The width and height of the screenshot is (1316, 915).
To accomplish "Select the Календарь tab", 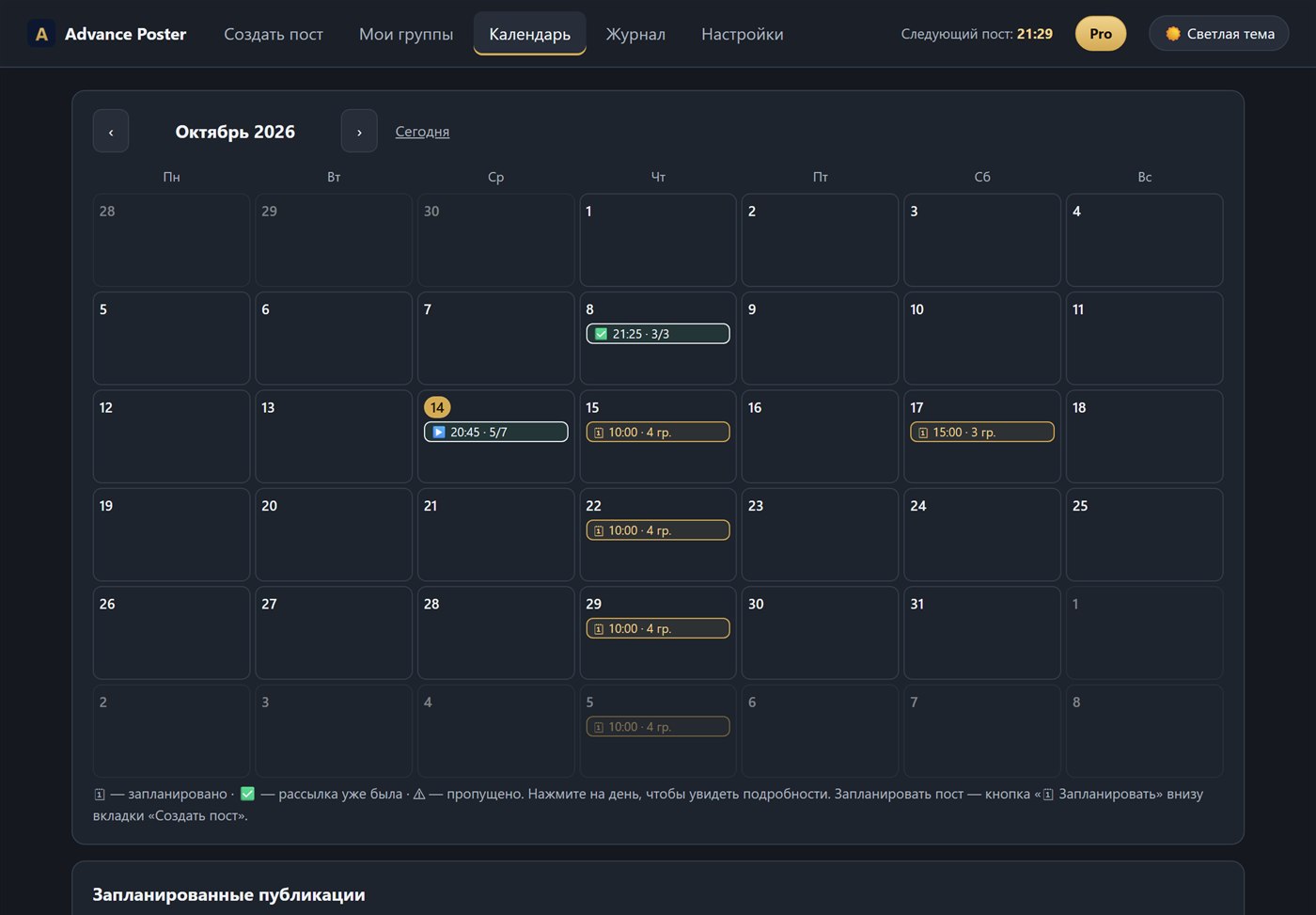I will click(530, 34).
